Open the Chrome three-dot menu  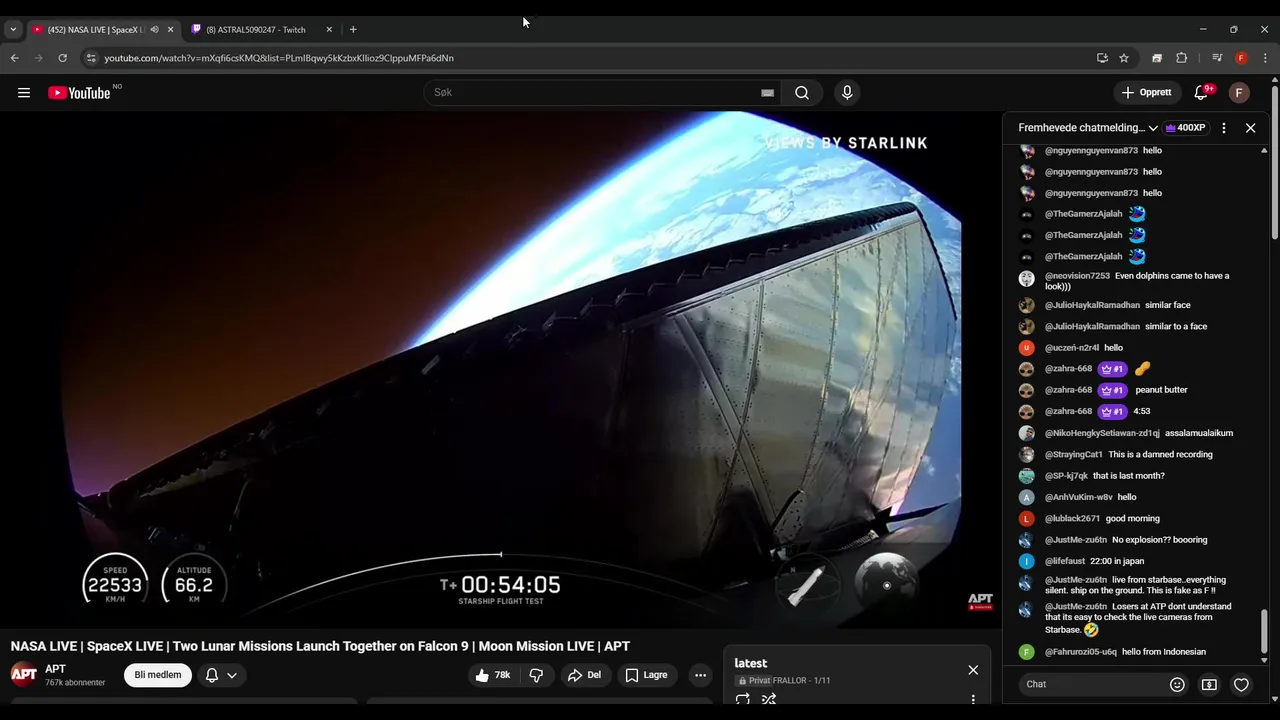[1265, 58]
